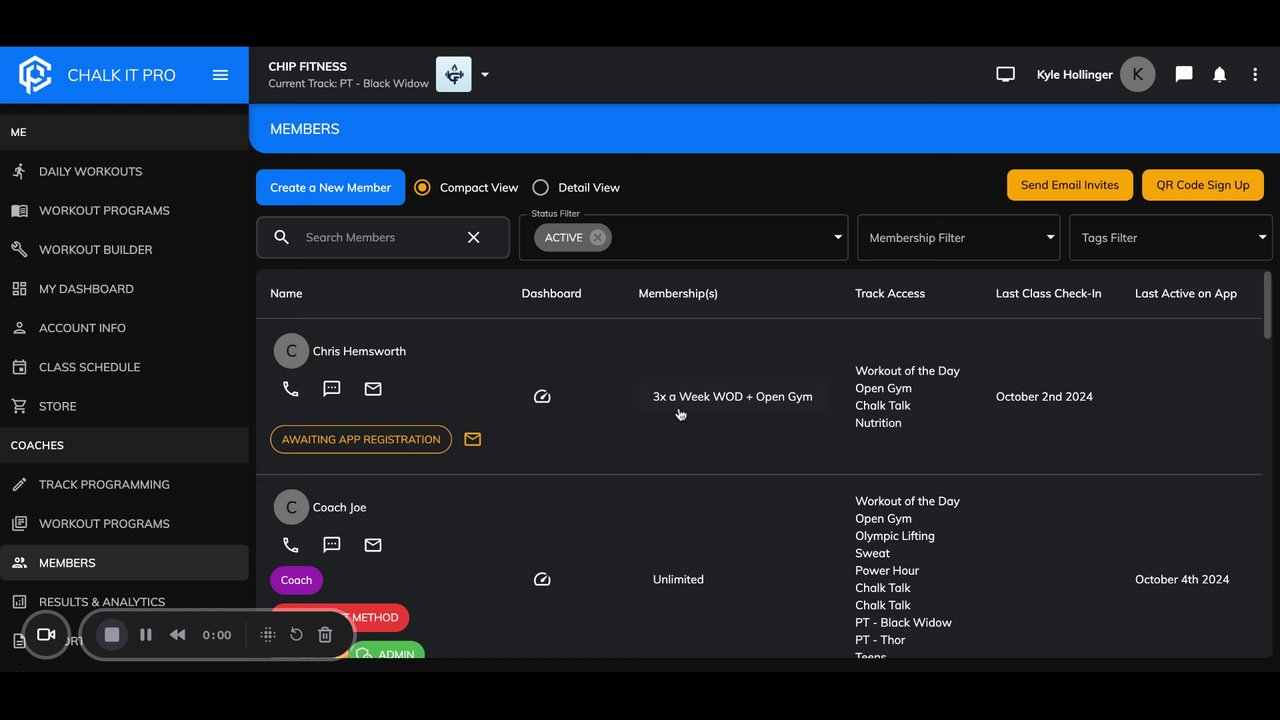Open Results & Analytics
This screenshot has height=720, width=1280.
click(124, 601)
